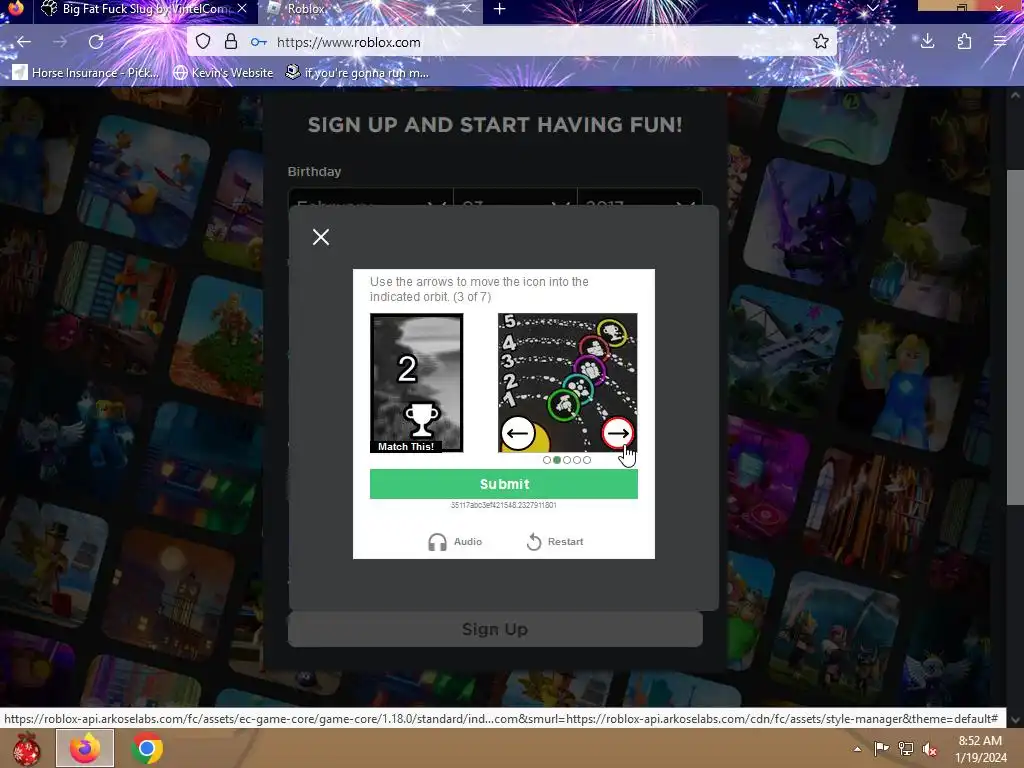Open the Firefox hamburger menu
Viewport: 1024px width, 768px height.
click(1000, 42)
